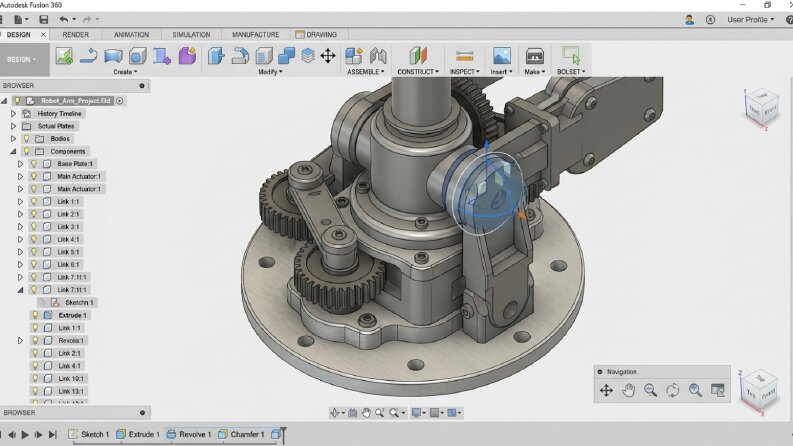Screen dimensions: 793x446
Task: Open the ASSEMBLE menu
Action: (x=365, y=72)
